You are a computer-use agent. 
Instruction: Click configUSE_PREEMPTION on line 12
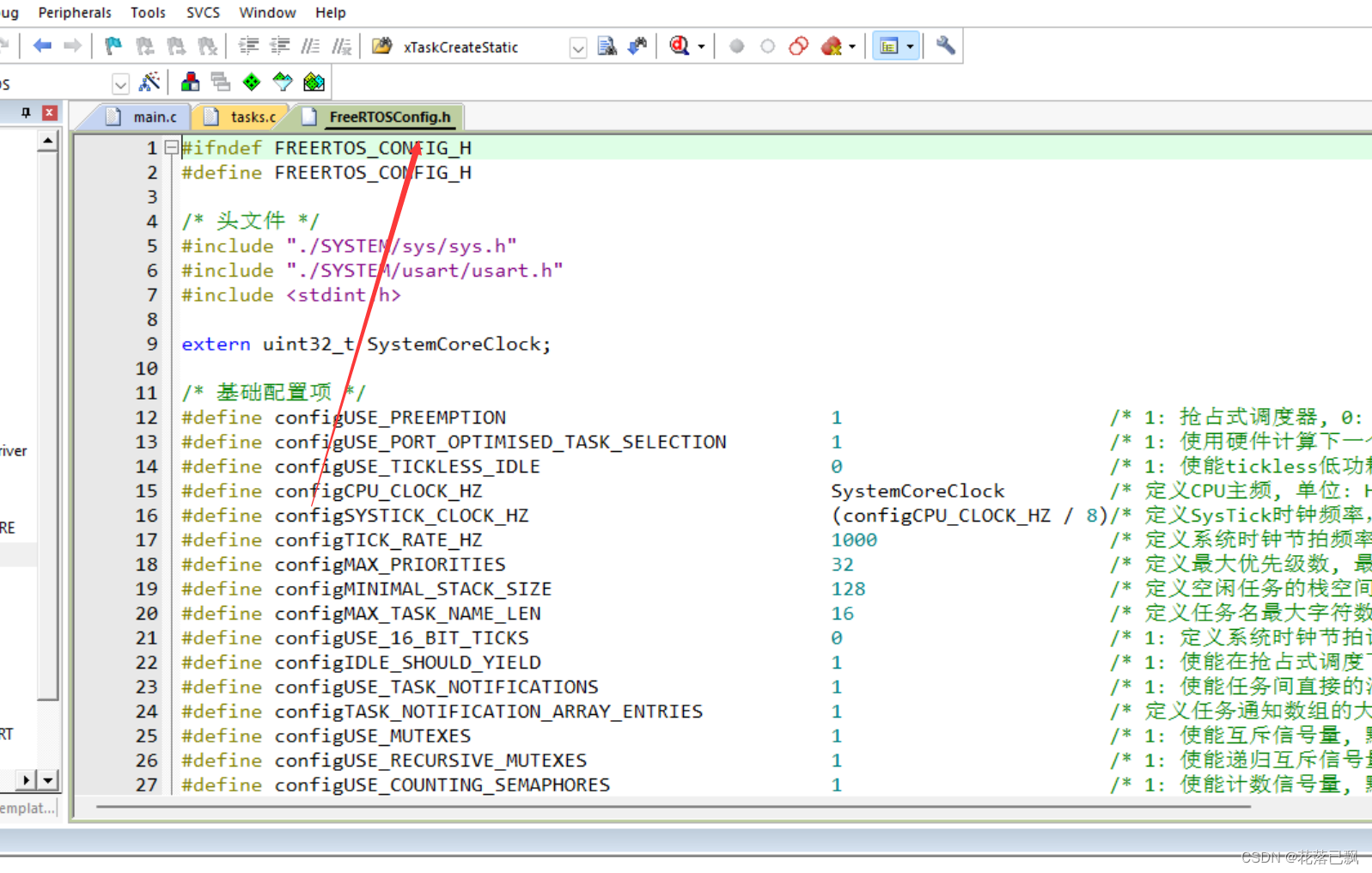pyautogui.click(x=390, y=418)
